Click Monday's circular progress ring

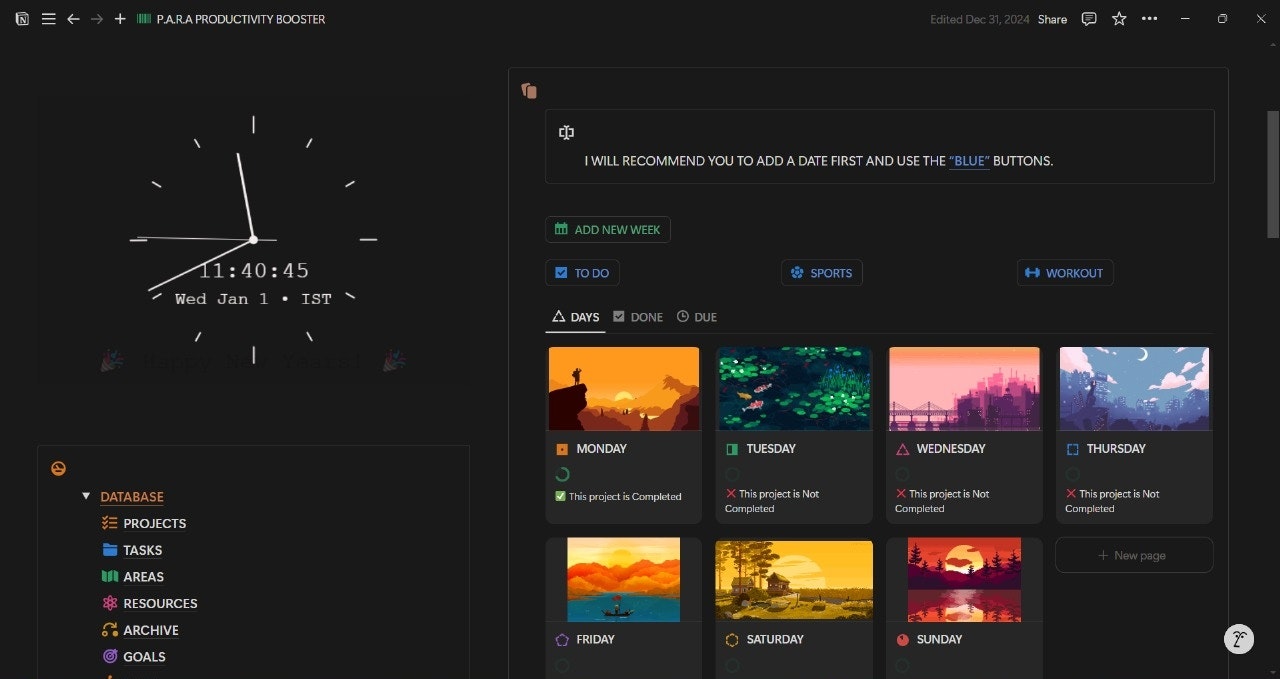tap(562, 474)
